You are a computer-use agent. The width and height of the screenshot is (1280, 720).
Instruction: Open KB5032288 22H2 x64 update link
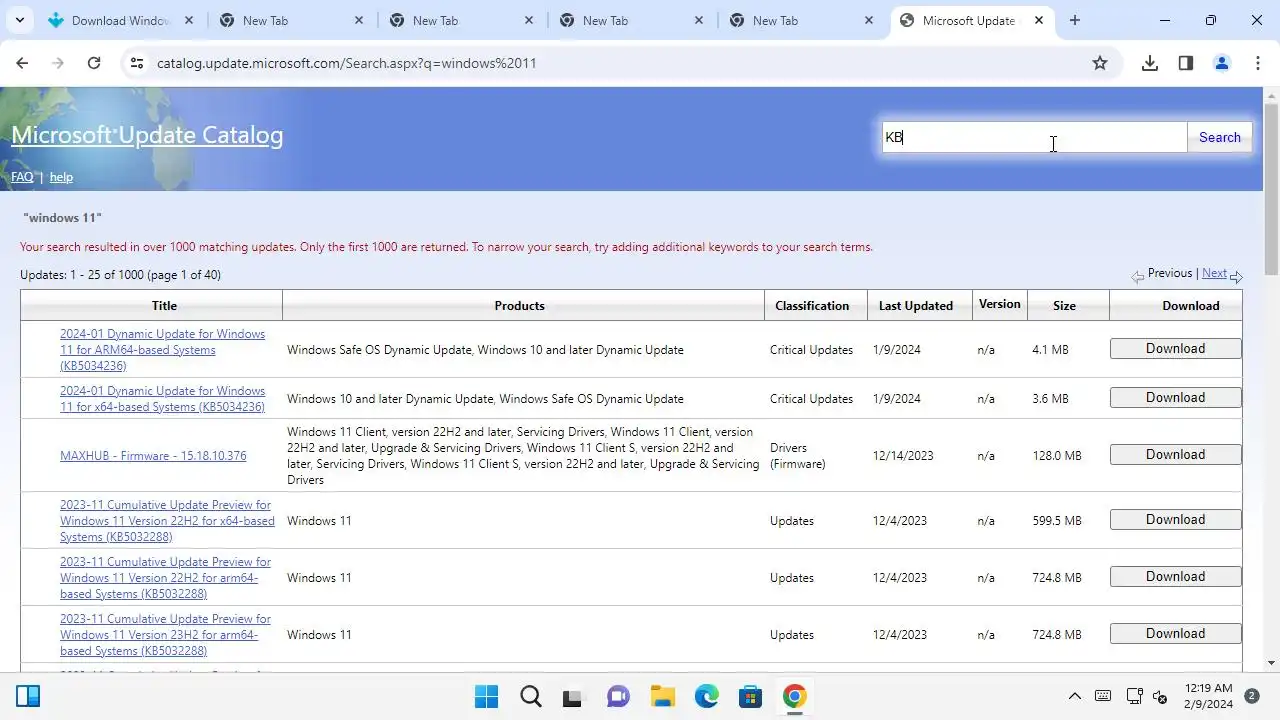(167, 521)
